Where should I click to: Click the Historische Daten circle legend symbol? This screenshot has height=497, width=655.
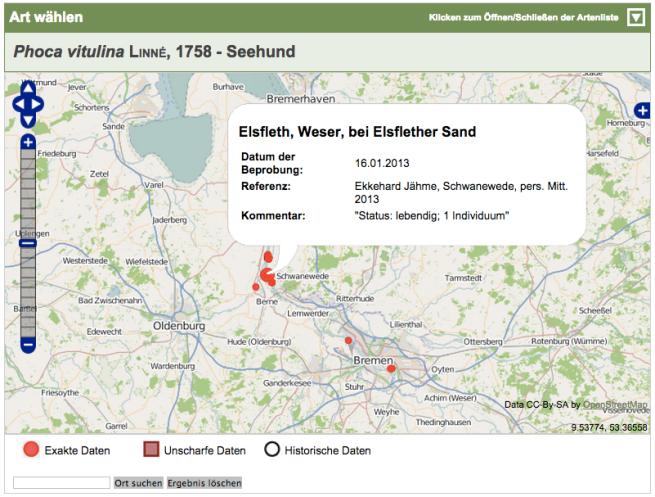tap(271, 450)
